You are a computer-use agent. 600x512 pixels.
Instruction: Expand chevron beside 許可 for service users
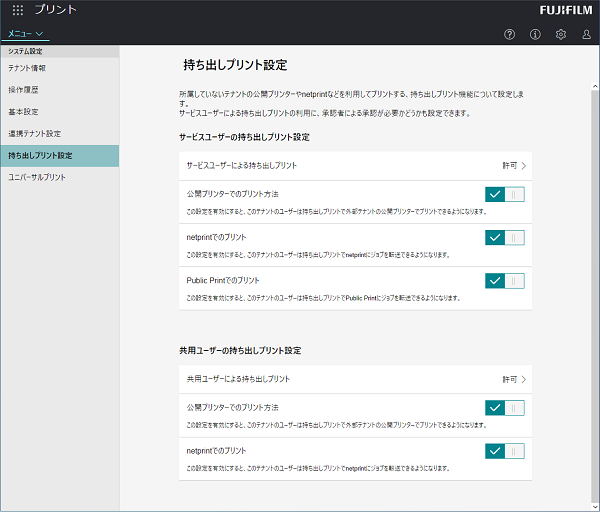coord(523,166)
